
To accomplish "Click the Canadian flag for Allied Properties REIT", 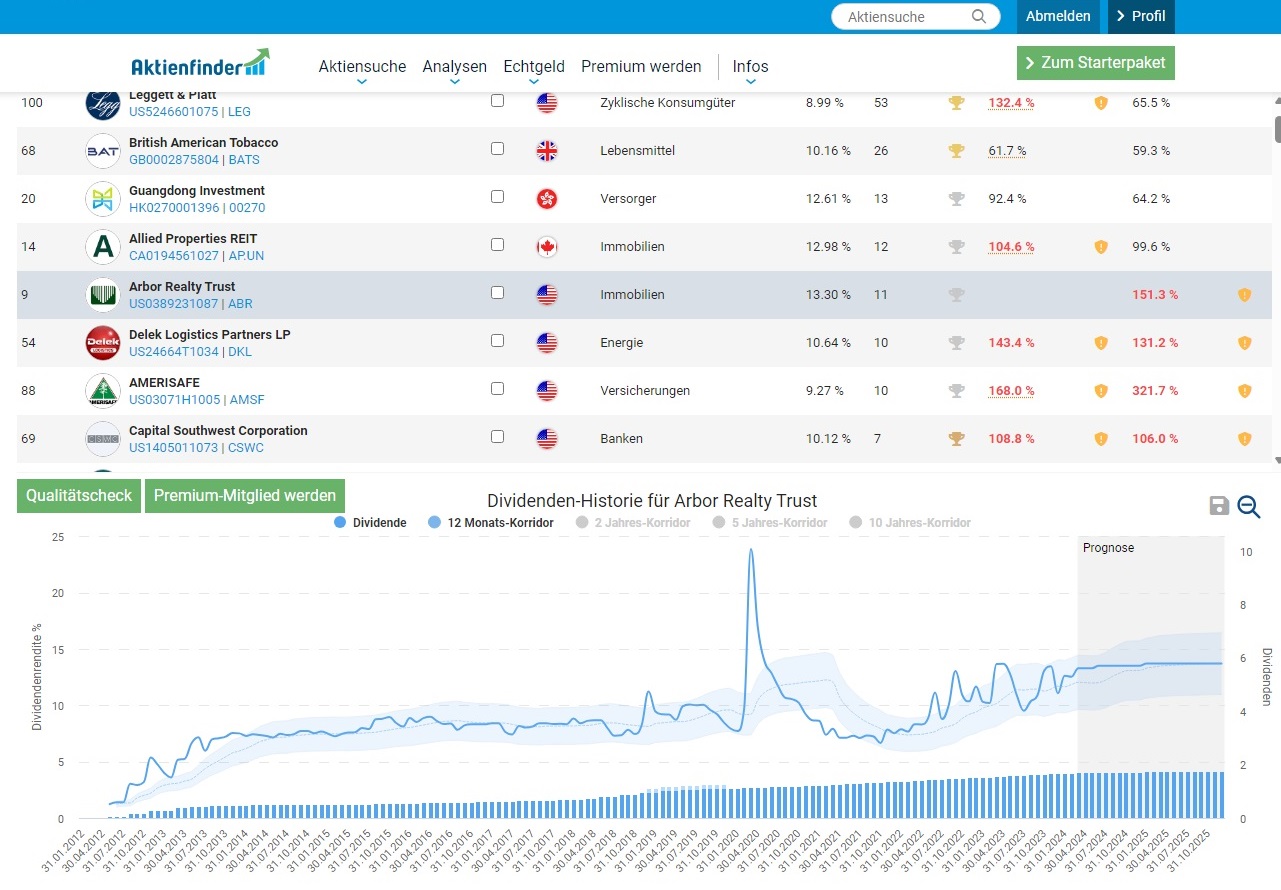I will 547,247.
